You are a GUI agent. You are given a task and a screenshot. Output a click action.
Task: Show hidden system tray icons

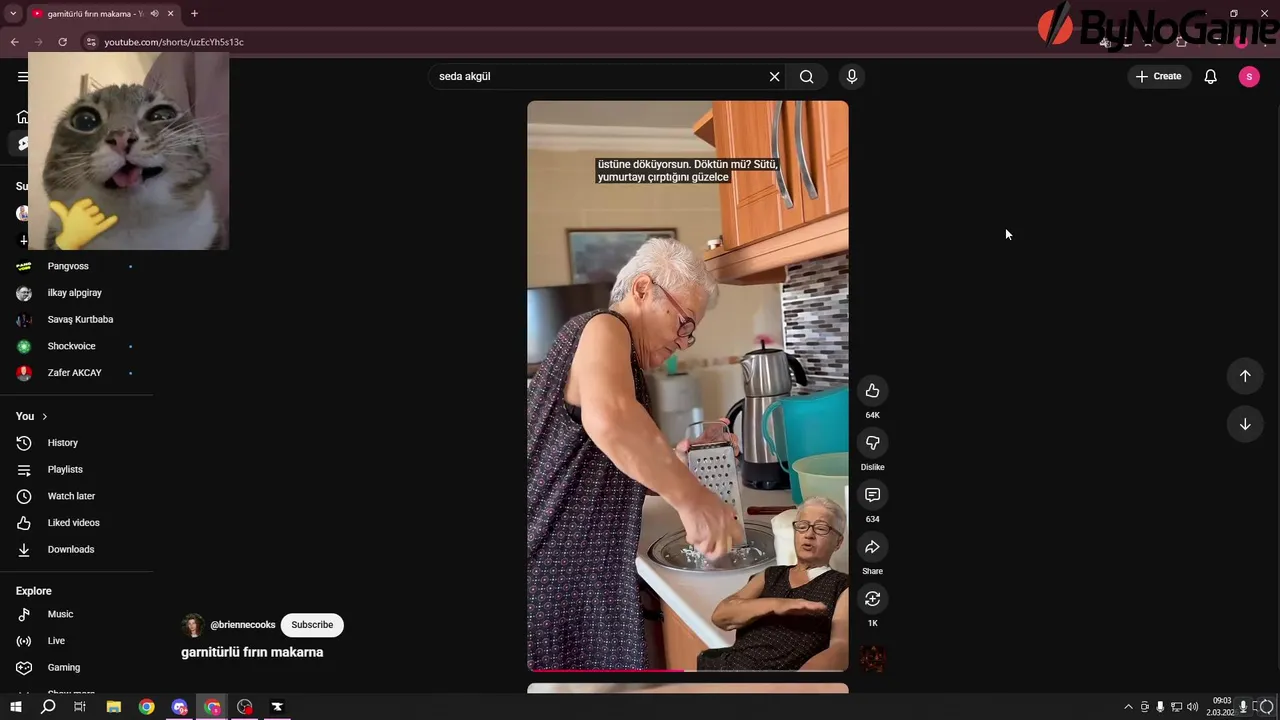point(1129,707)
